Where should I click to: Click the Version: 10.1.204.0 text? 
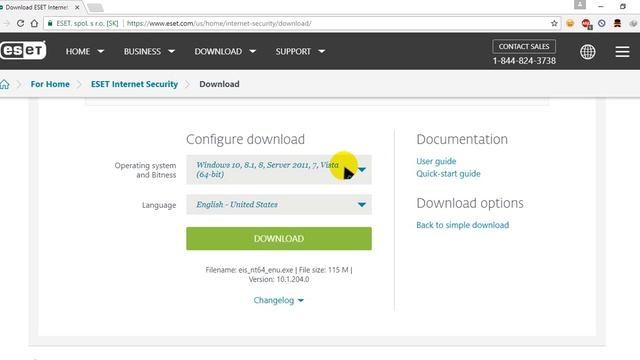[279, 280]
